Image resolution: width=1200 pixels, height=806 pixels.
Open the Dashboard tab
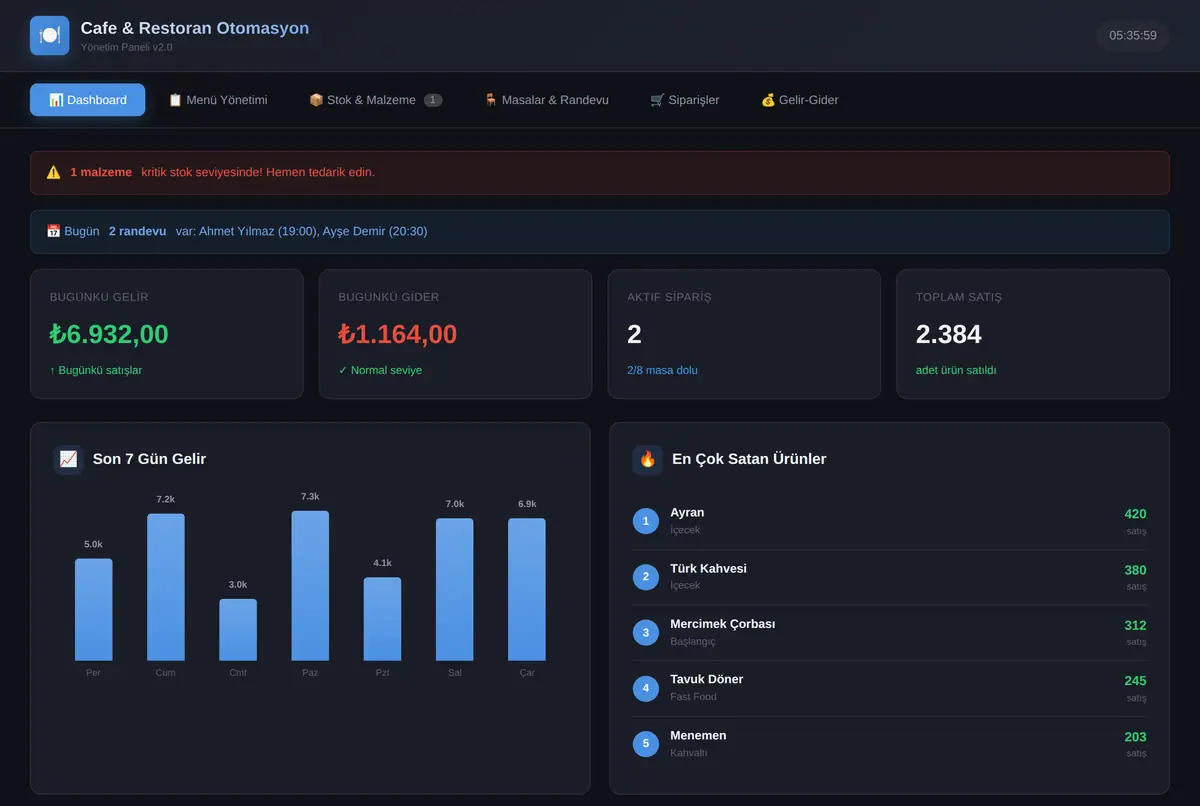[x=88, y=100]
